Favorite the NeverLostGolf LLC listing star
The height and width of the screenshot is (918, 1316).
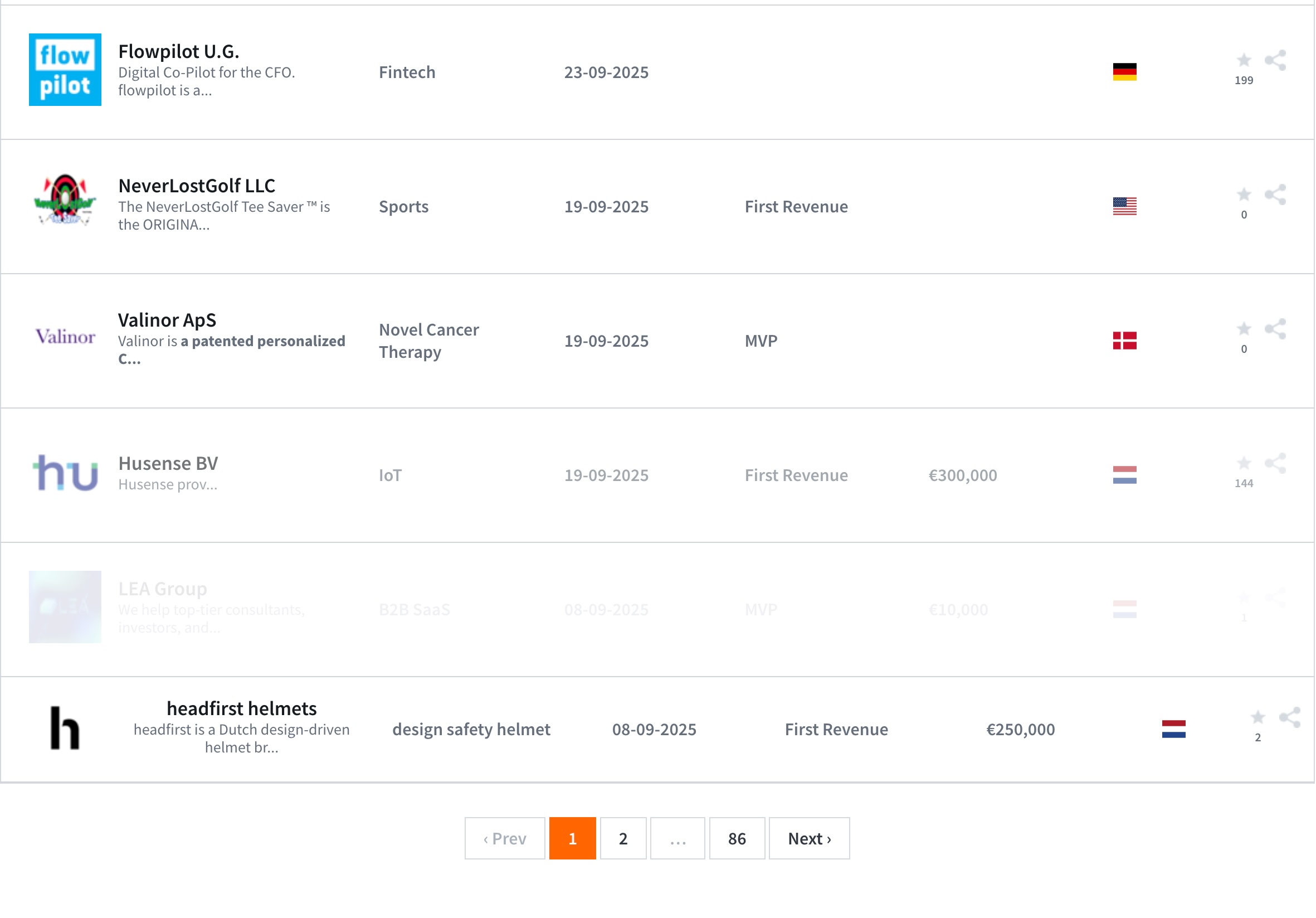point(1243,195)
